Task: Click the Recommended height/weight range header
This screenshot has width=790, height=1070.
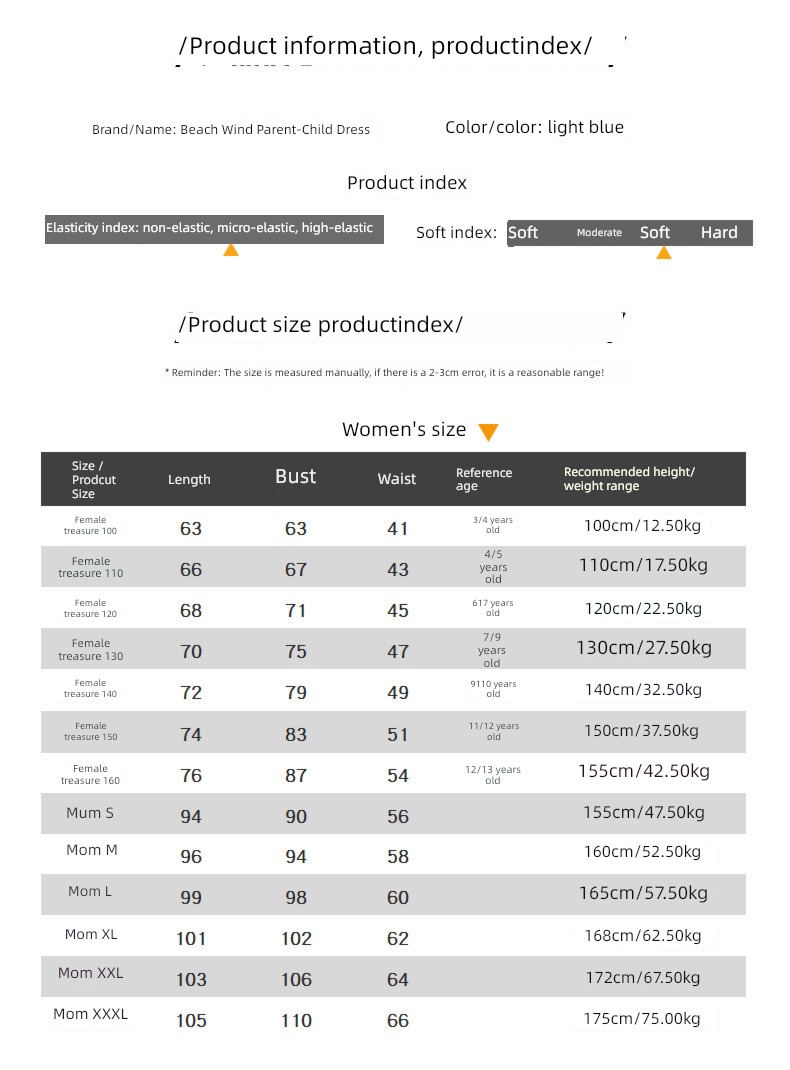Action: [x=629, y=479]
